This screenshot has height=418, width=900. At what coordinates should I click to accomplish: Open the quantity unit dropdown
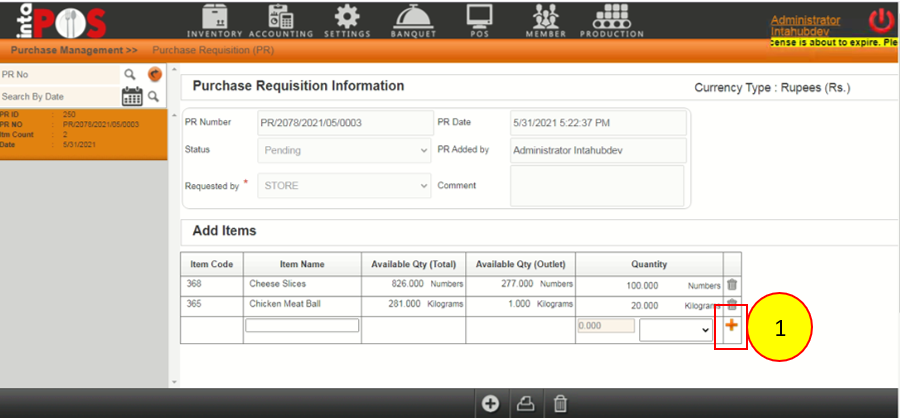tap(677, 329)
